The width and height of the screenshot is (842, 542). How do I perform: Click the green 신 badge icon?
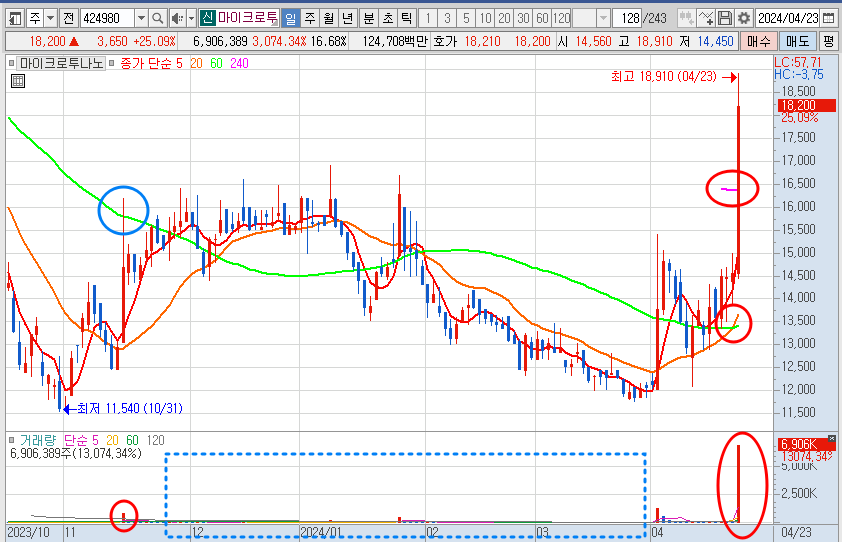[207, 18]
